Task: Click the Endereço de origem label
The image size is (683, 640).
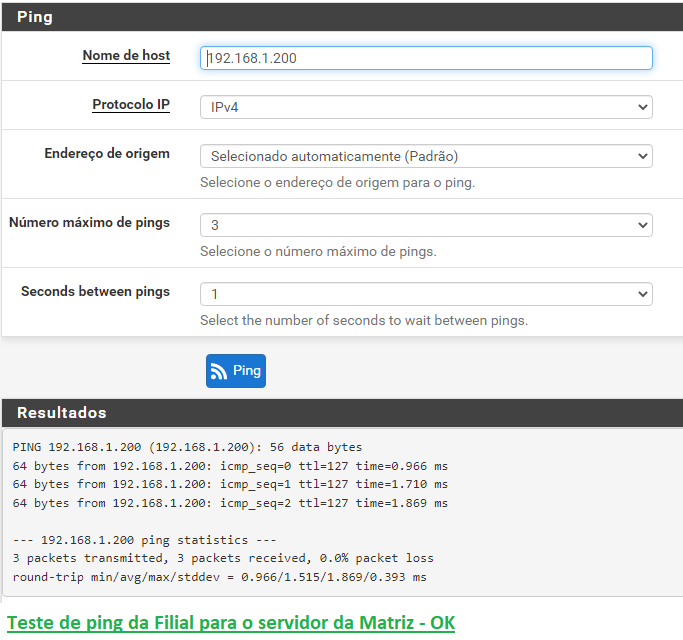Action: (x=107, y=154)
